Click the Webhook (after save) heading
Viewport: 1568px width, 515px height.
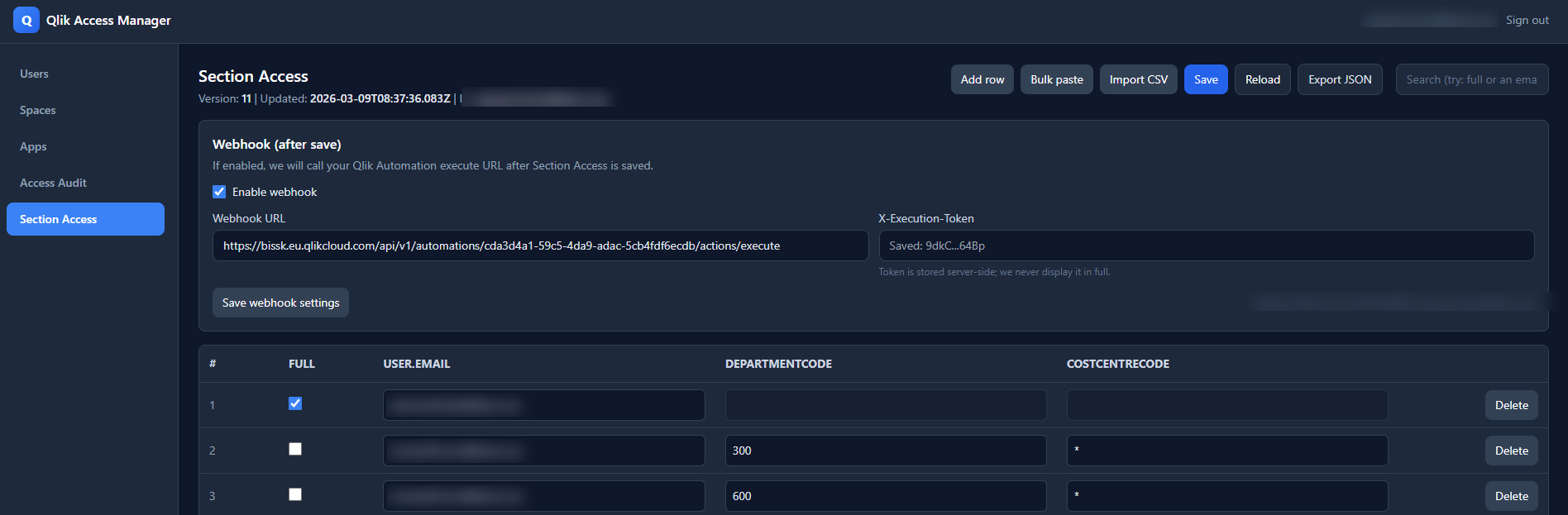tap(277, 144)
